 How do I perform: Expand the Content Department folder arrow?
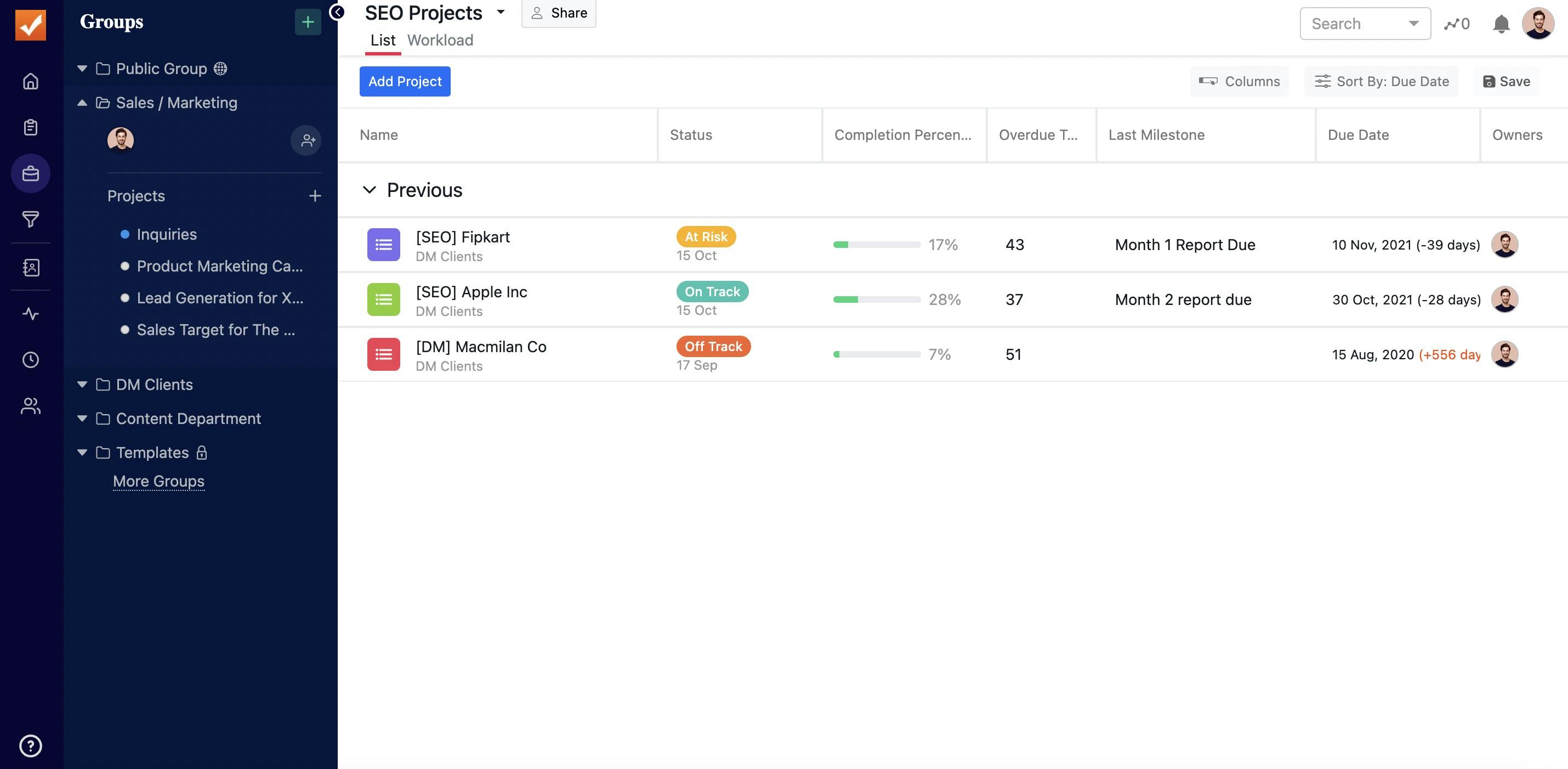pyautogui.click(x=82, y=419)
